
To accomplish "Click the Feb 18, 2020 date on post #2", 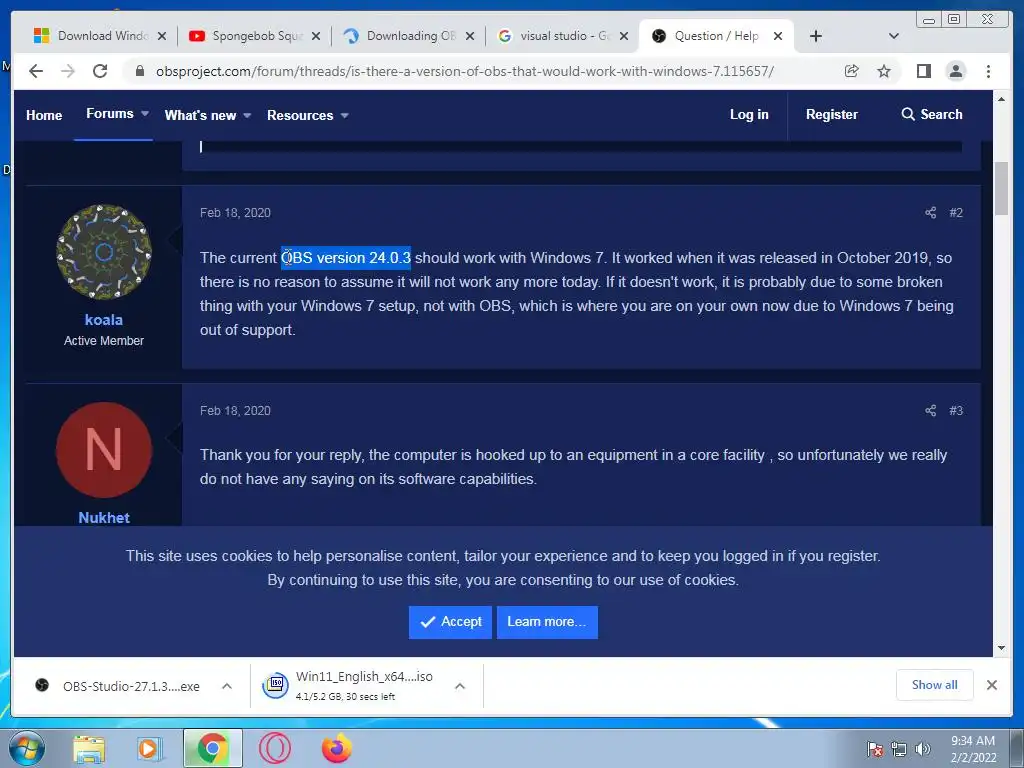I will click(x=235, y=213).
